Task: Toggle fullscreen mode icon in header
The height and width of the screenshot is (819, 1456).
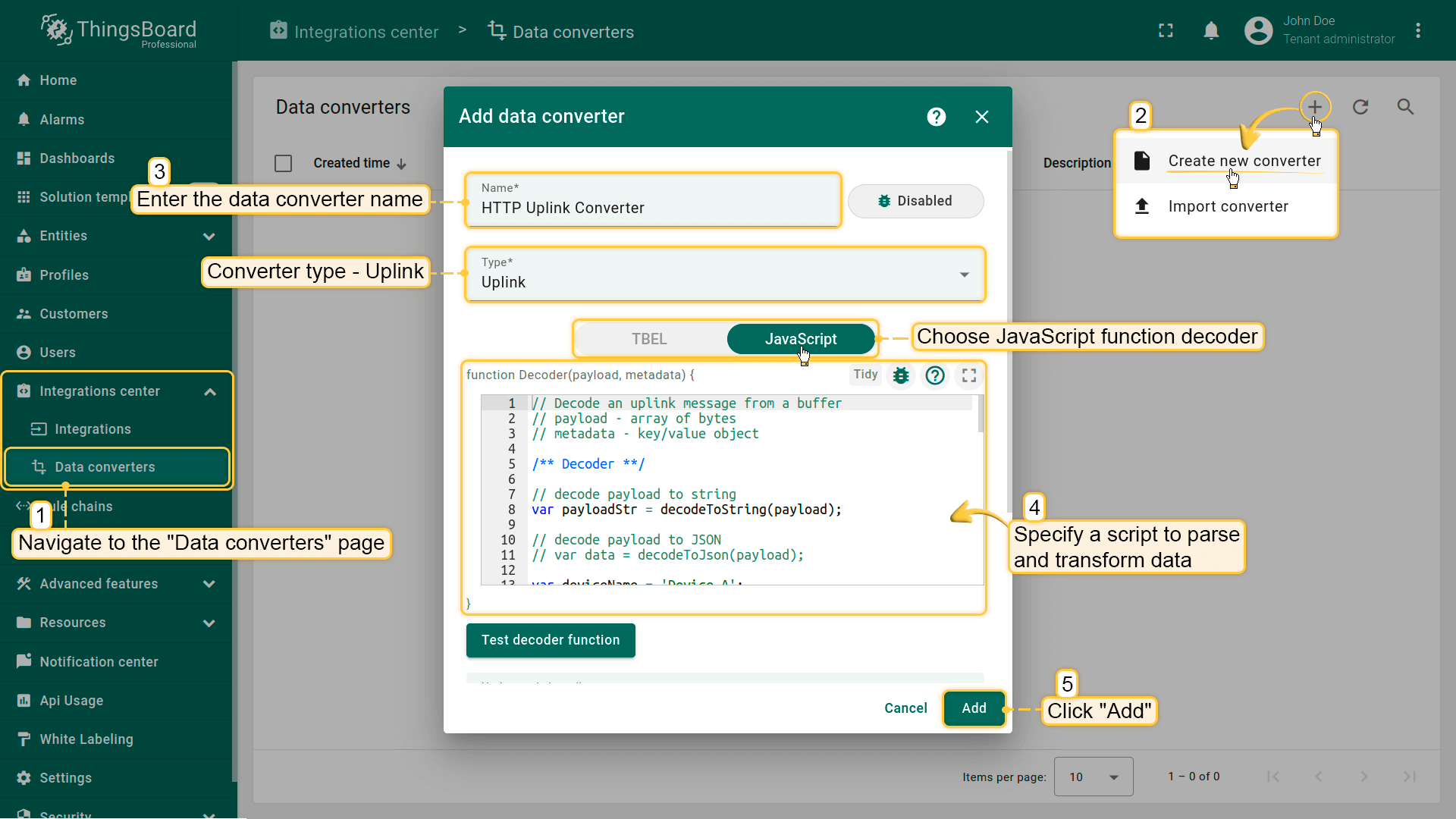Action: [1166, 31]
